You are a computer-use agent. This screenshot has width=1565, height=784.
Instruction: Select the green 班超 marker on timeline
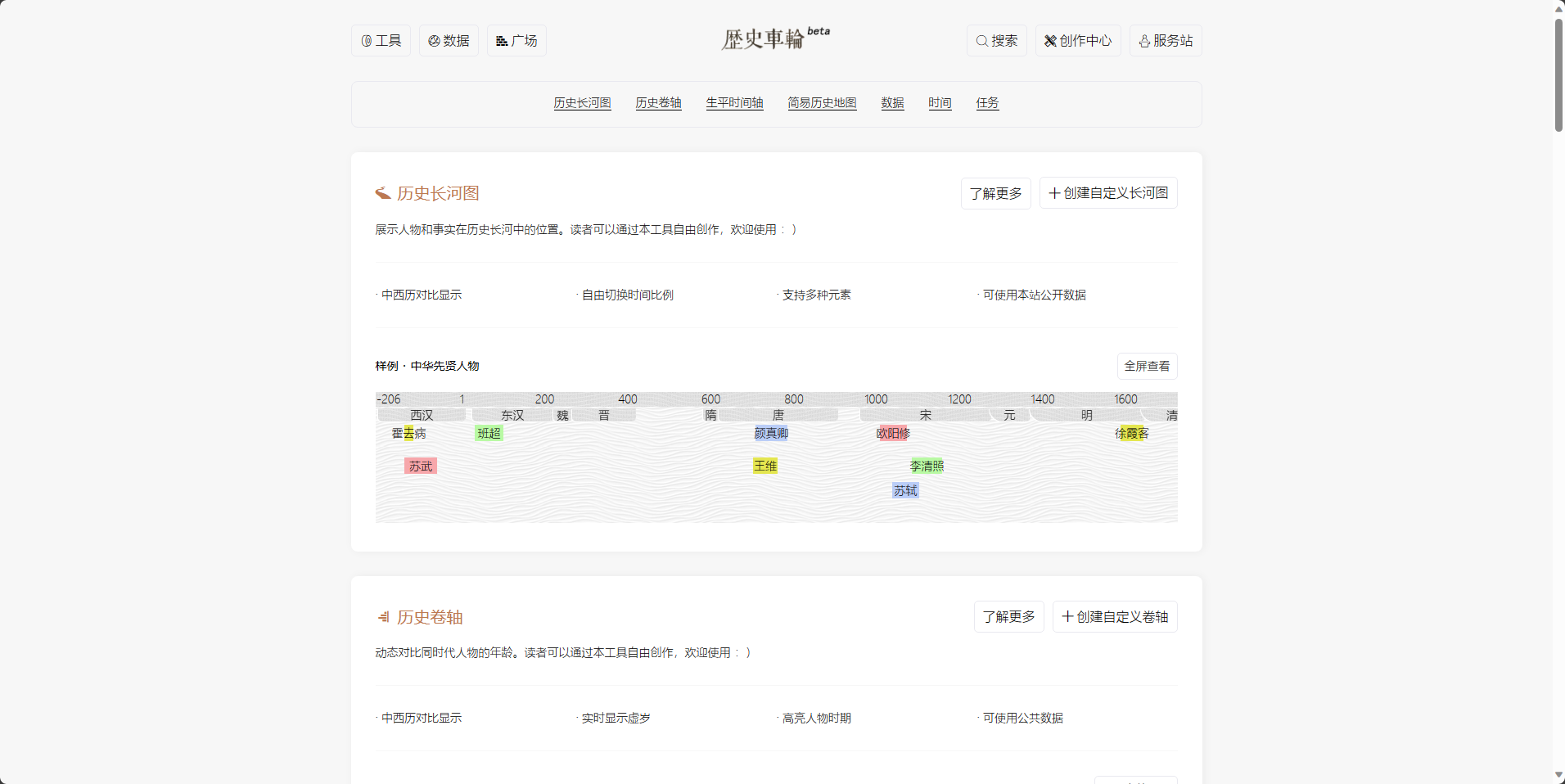coord(489,433)
